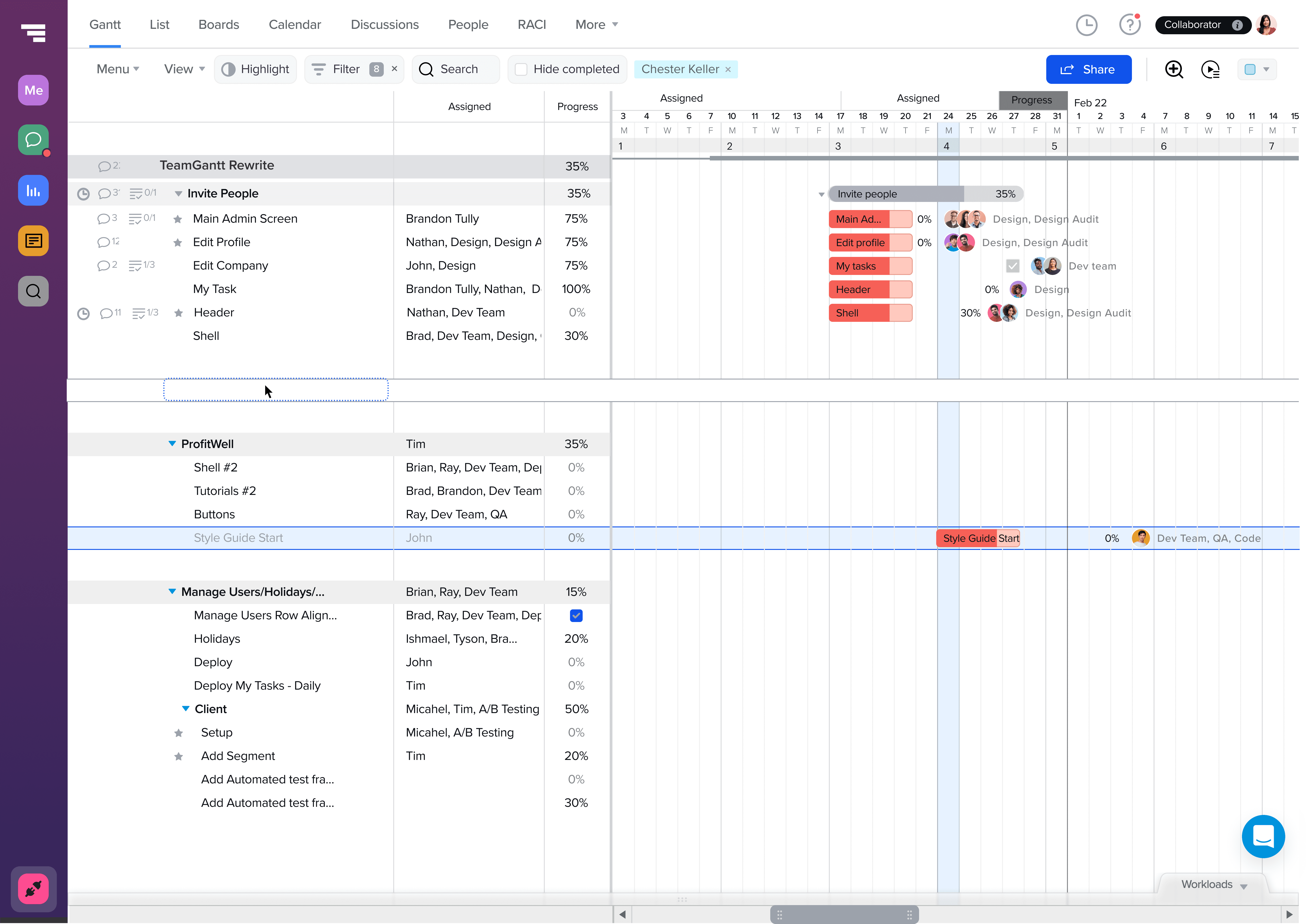This screenshot has width=1306, height=924.
Task: Open the chat conversations sidebar icon
Action: tap(33, 140)
